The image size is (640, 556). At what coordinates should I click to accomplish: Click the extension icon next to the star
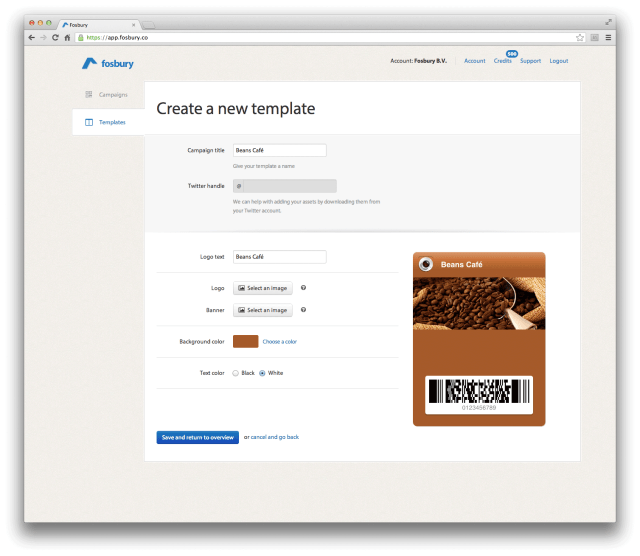595,38
